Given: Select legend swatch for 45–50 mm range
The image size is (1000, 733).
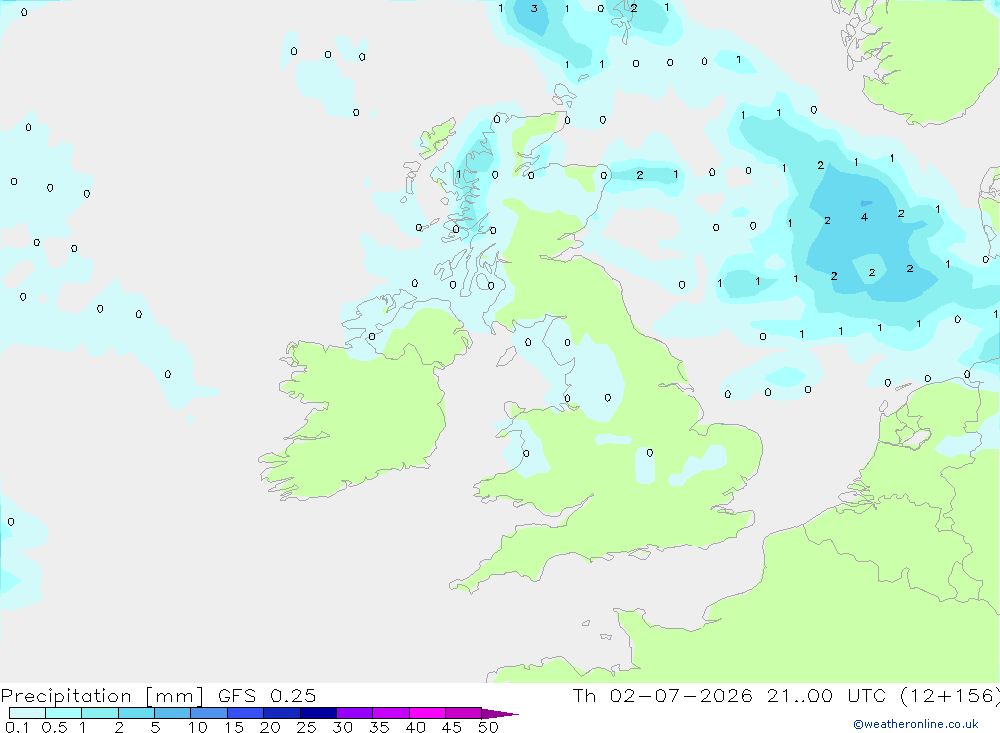Looking at the screenshot, I should [x=464, y=713].
